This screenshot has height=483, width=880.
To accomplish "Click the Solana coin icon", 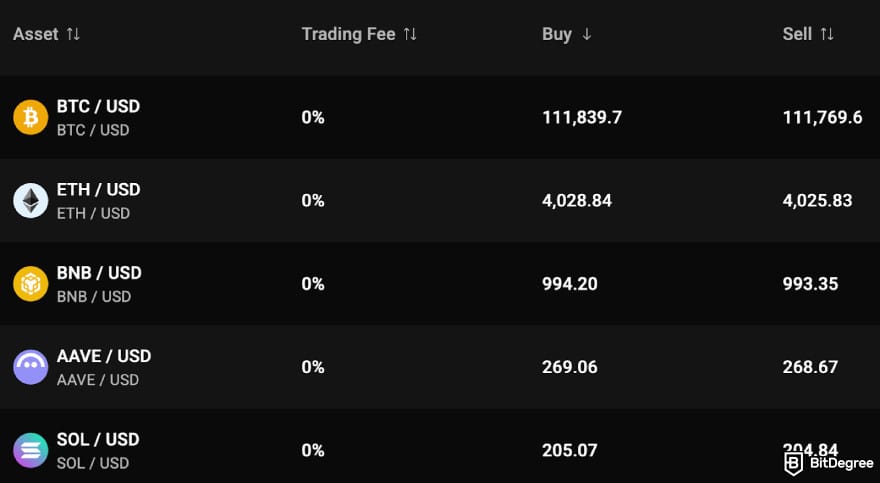I will tap(30, 450).
